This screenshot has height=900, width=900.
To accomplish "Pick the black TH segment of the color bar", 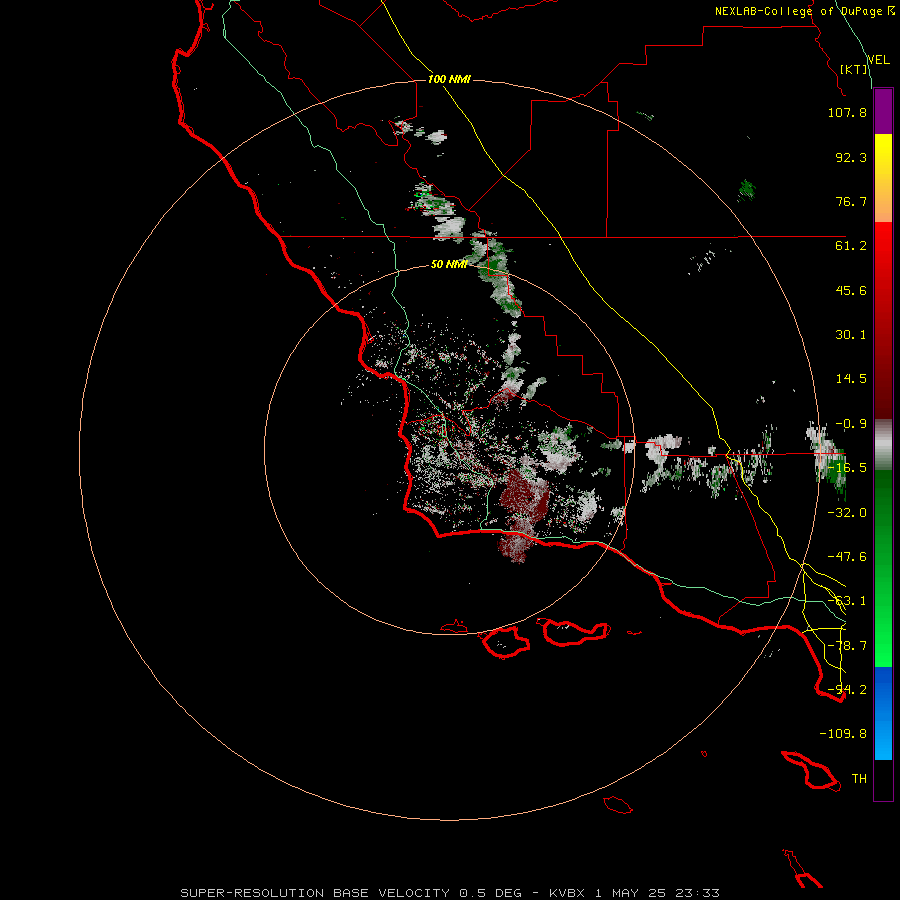I will 883,780.
